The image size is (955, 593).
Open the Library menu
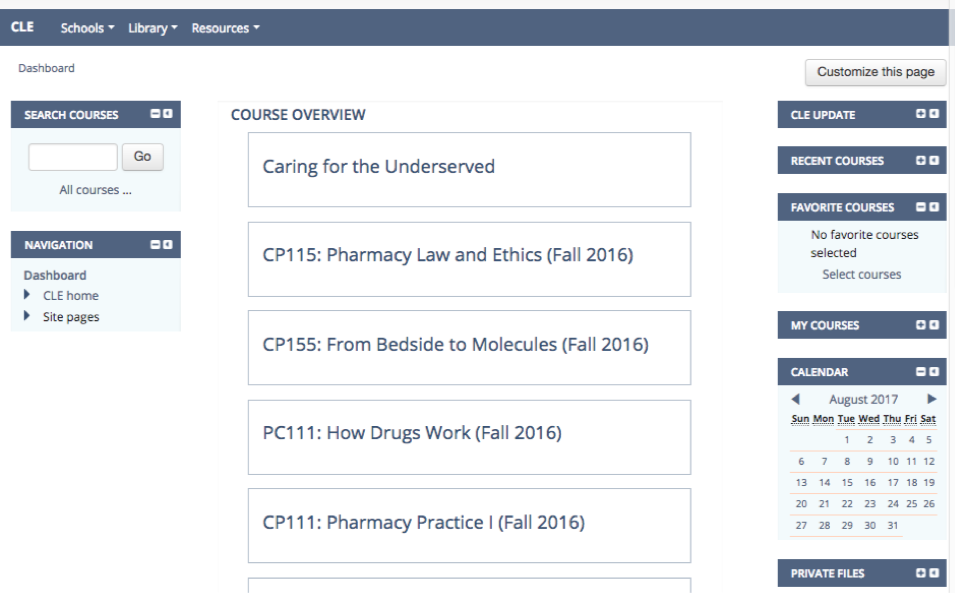click(x=152, y=28)
